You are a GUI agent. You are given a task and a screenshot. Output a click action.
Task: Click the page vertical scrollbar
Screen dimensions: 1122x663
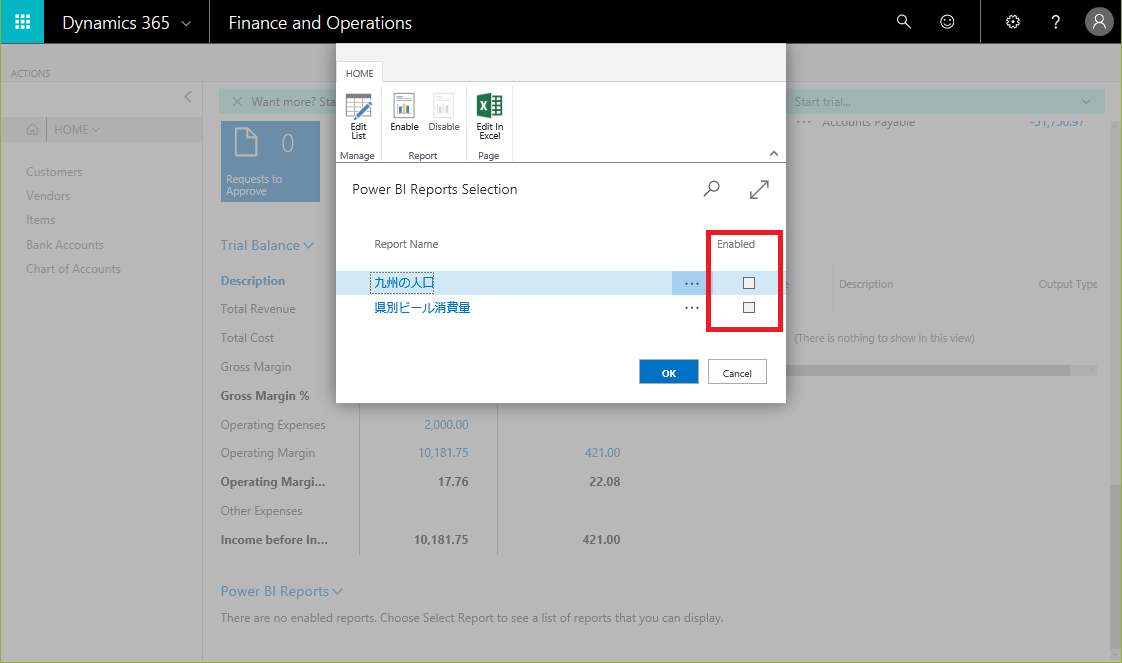point(1115,569)
